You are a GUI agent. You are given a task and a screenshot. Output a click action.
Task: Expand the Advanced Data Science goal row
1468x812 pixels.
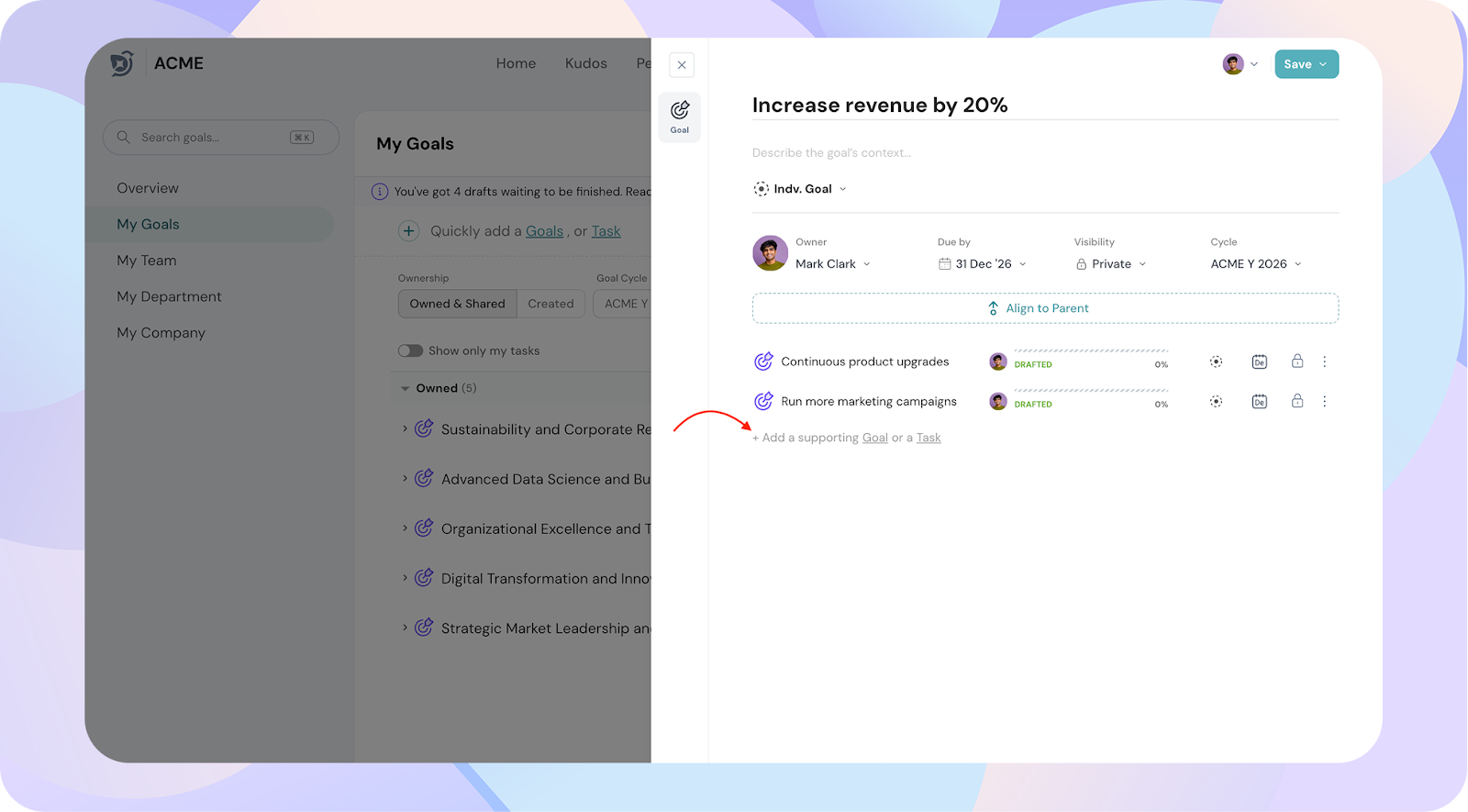click(405, 478)
